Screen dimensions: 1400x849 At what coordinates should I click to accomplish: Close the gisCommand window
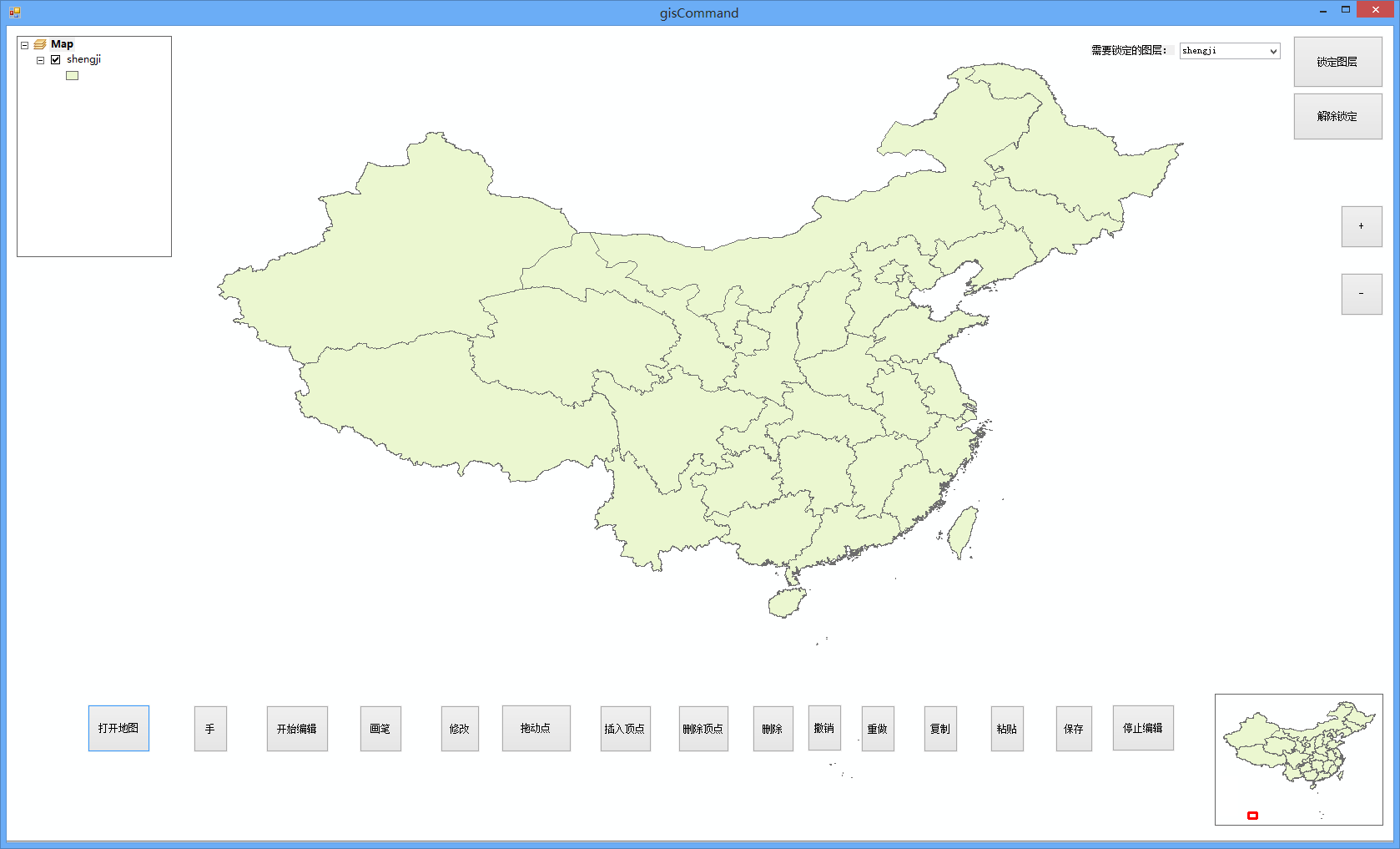click(1376, 10)
